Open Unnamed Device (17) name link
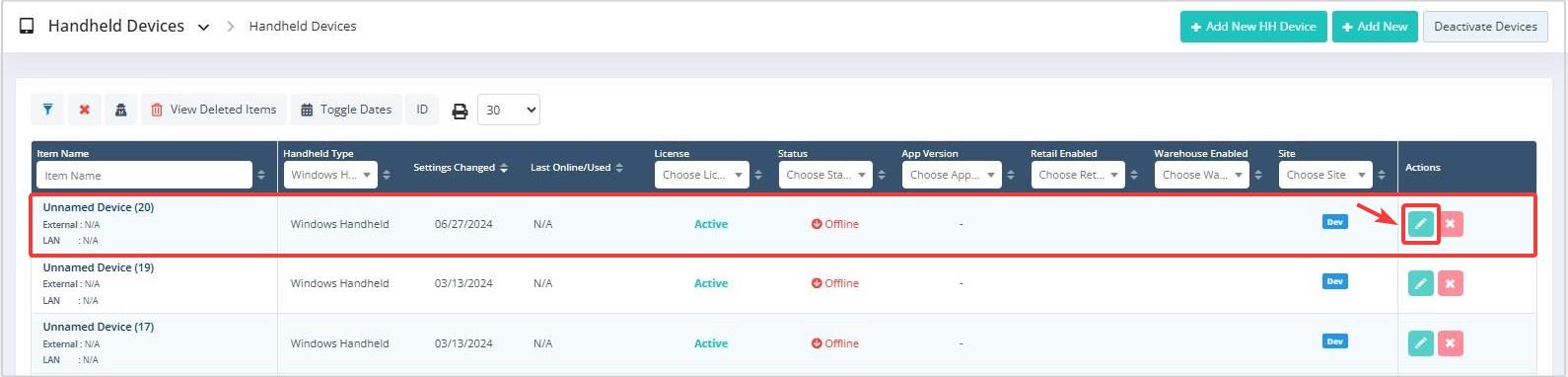The image size is (1568, 377). pos(99,327)
